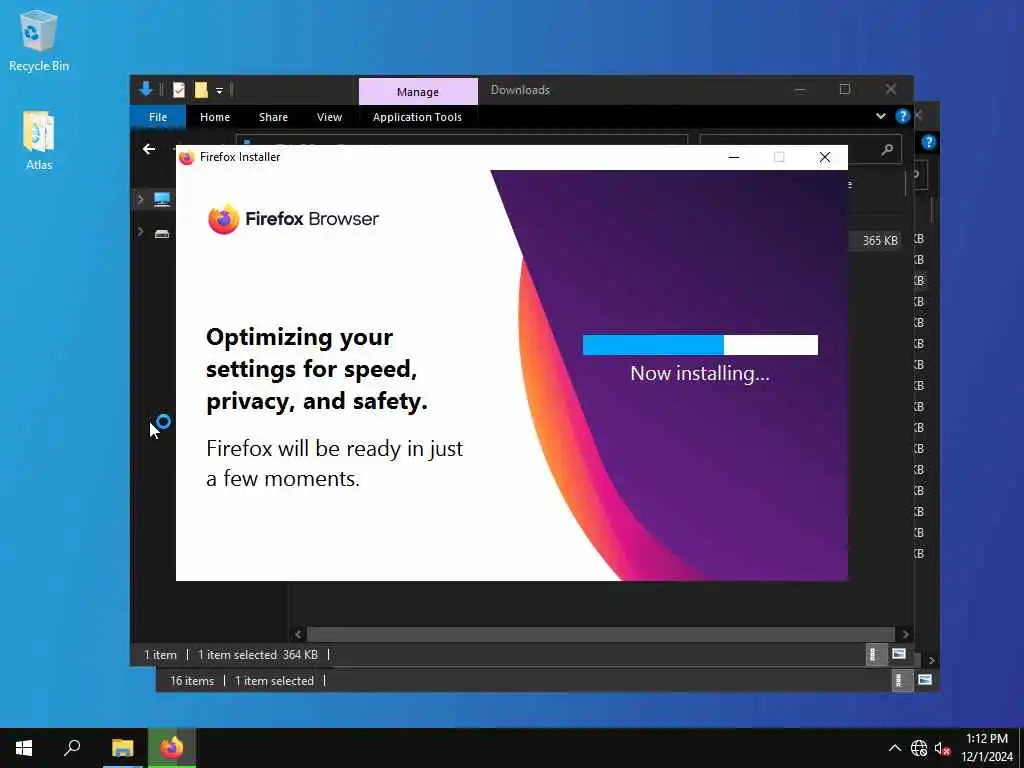Click the scroll left arrow in Downloads window

point(298,634)
